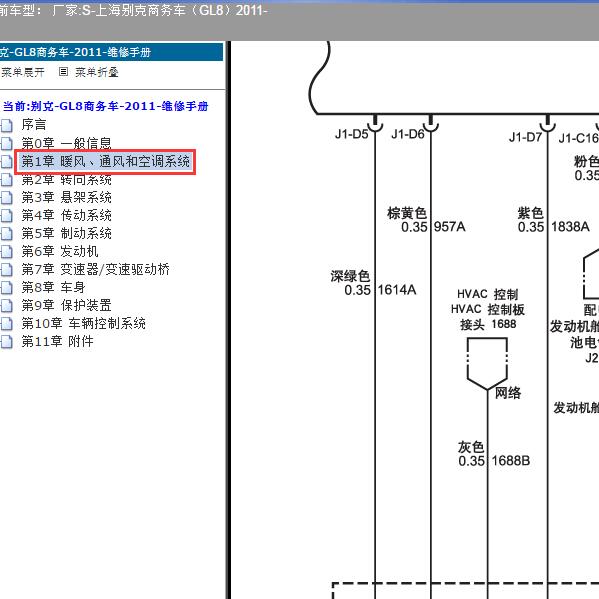
Task: Click the page icon beside 序言
Action: pyautogui.click(x=6, y=125)
